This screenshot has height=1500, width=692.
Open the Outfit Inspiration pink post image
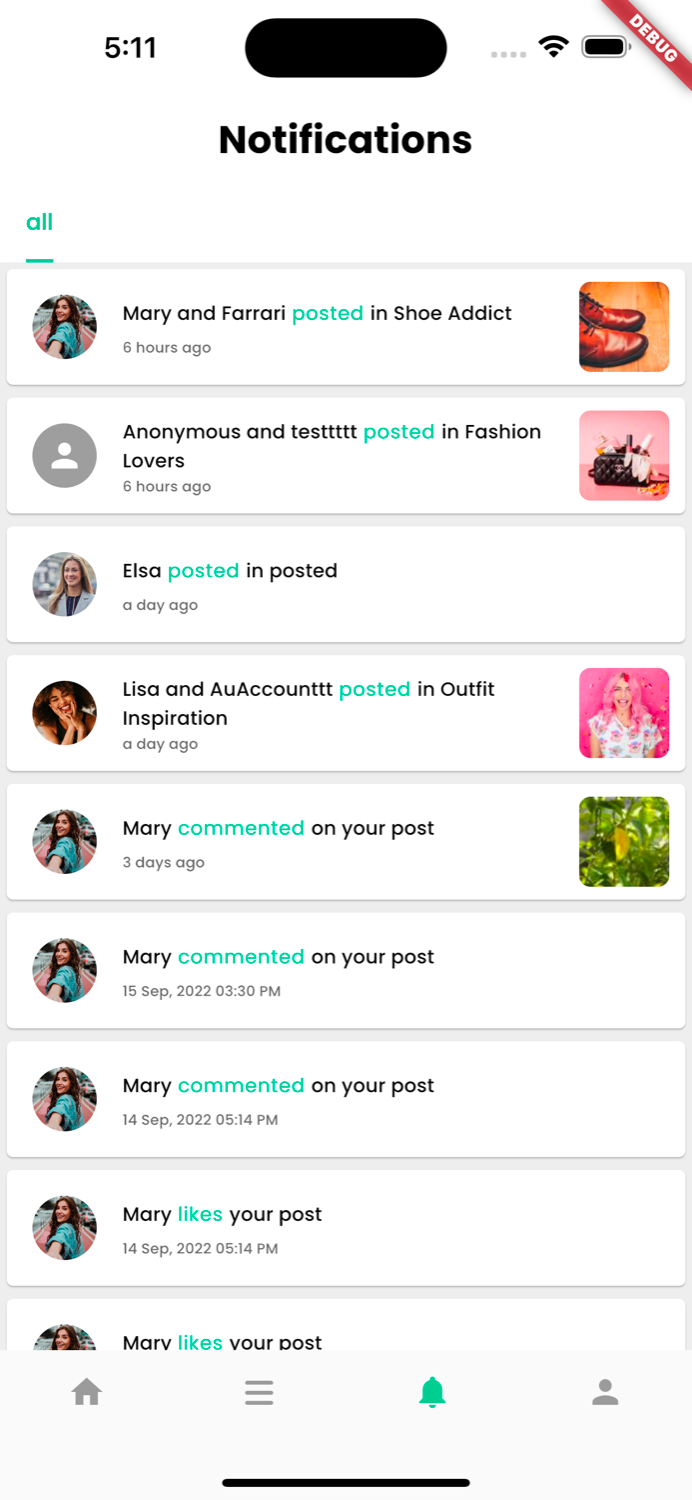[x=624, y=713]
